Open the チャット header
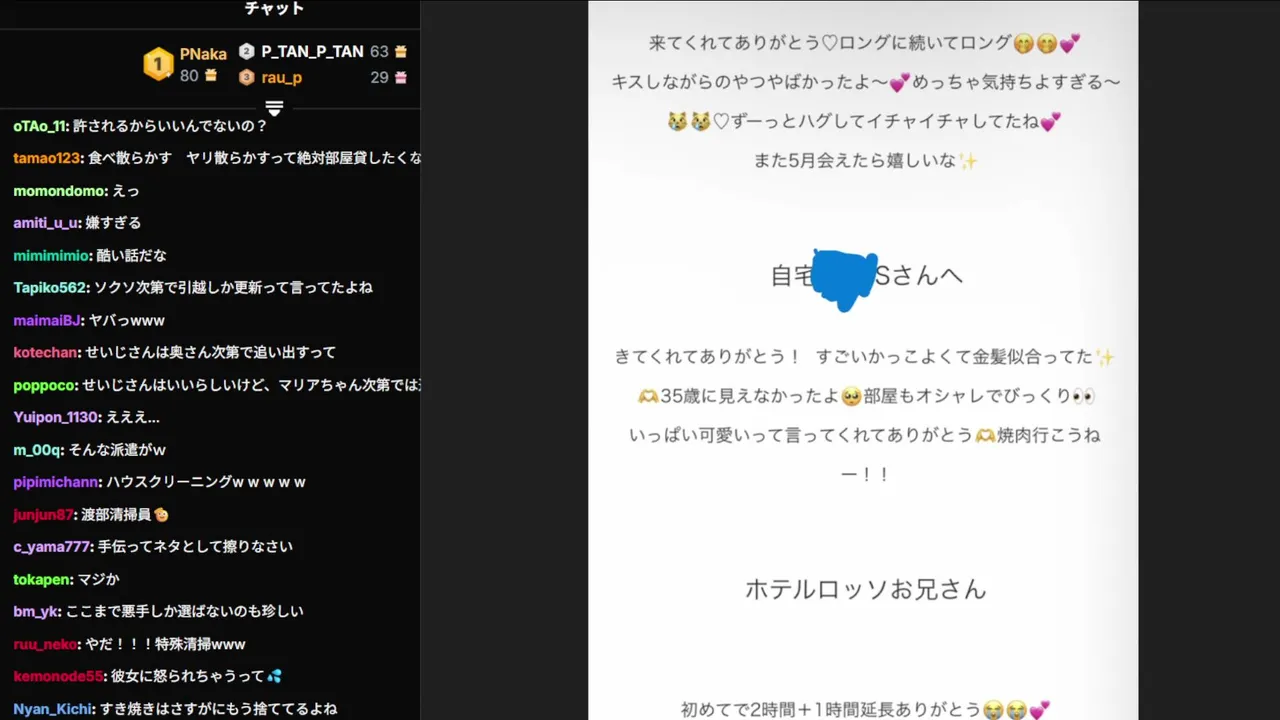1280x720 pixels. click(x=274, y=9)
